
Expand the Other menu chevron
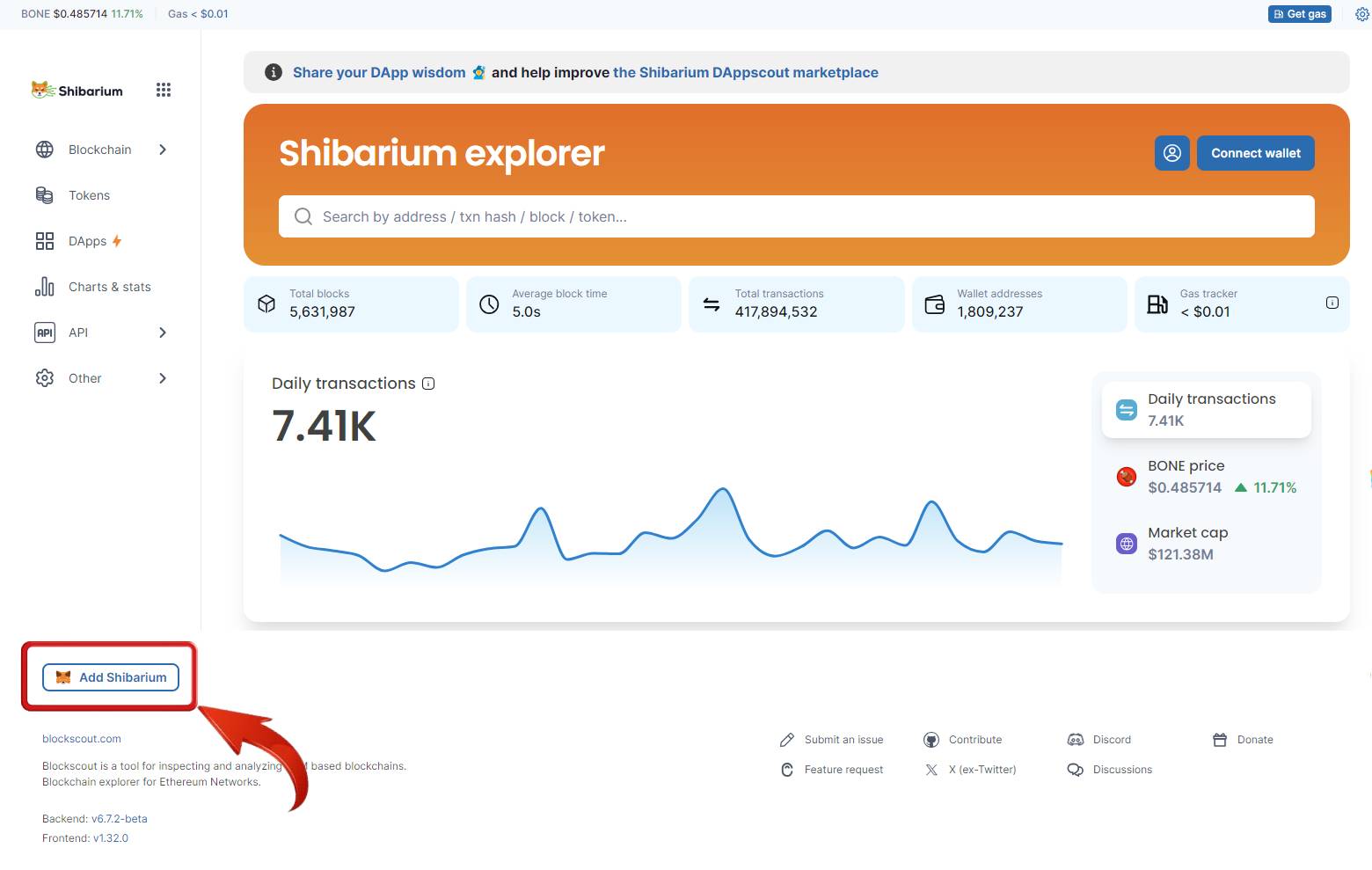(163, 378)
